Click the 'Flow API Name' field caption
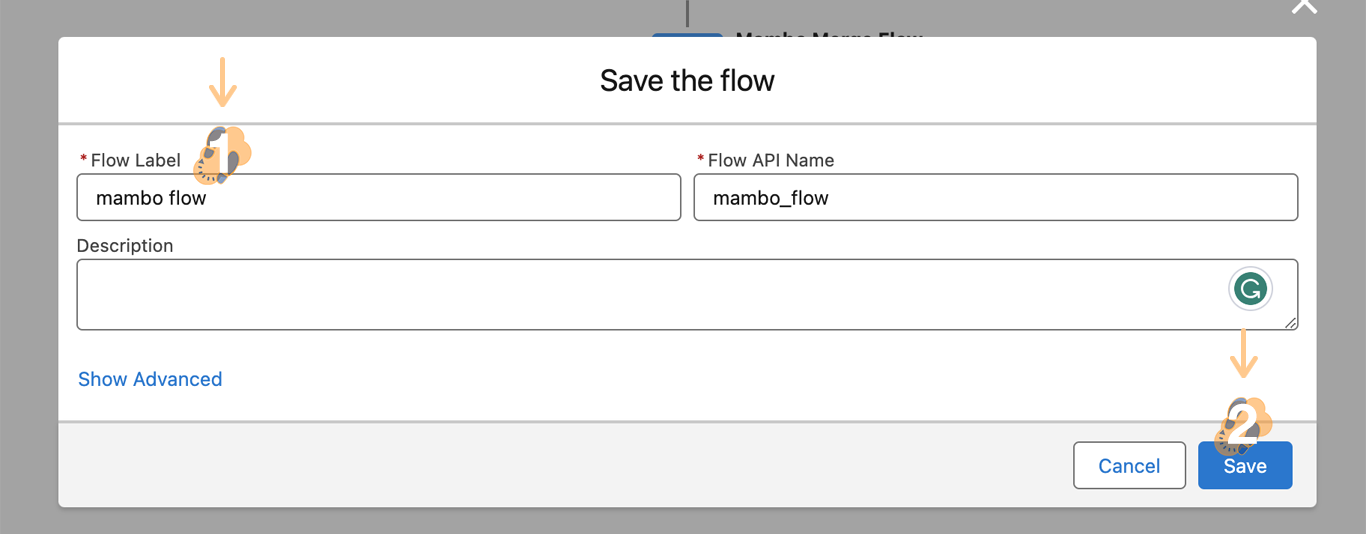1366x534 pixels. [770, 160]
